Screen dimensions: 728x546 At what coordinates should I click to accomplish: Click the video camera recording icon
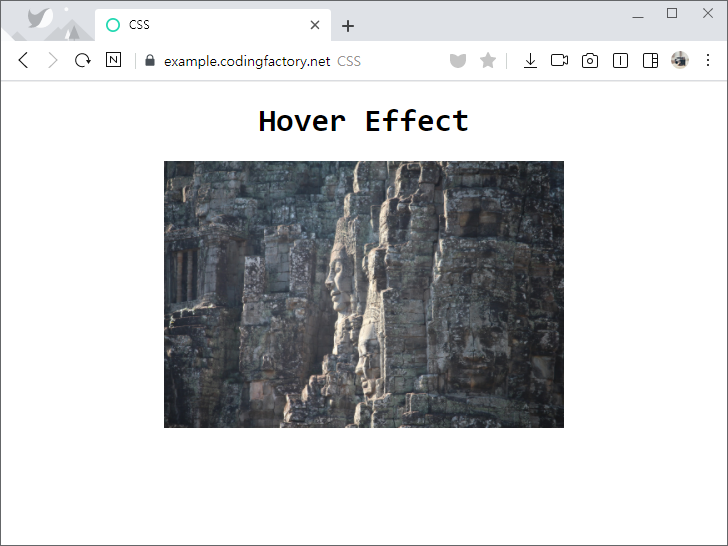tap(559, 60)
